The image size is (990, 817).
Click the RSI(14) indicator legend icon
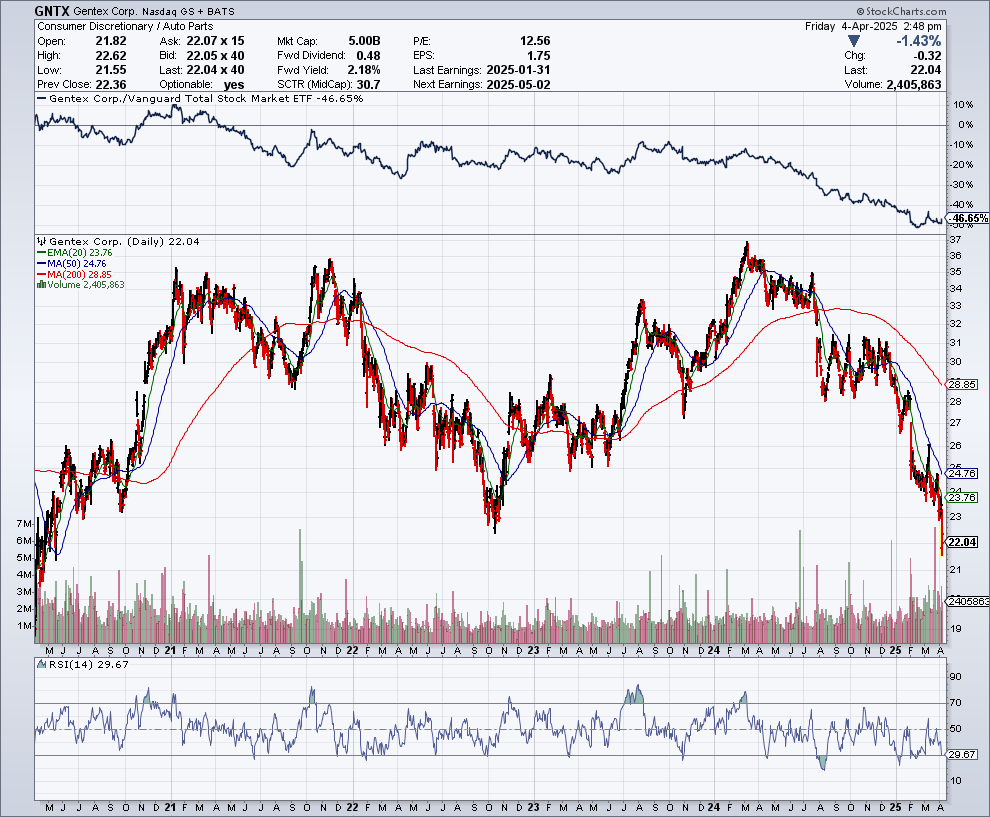coord(42,664)
